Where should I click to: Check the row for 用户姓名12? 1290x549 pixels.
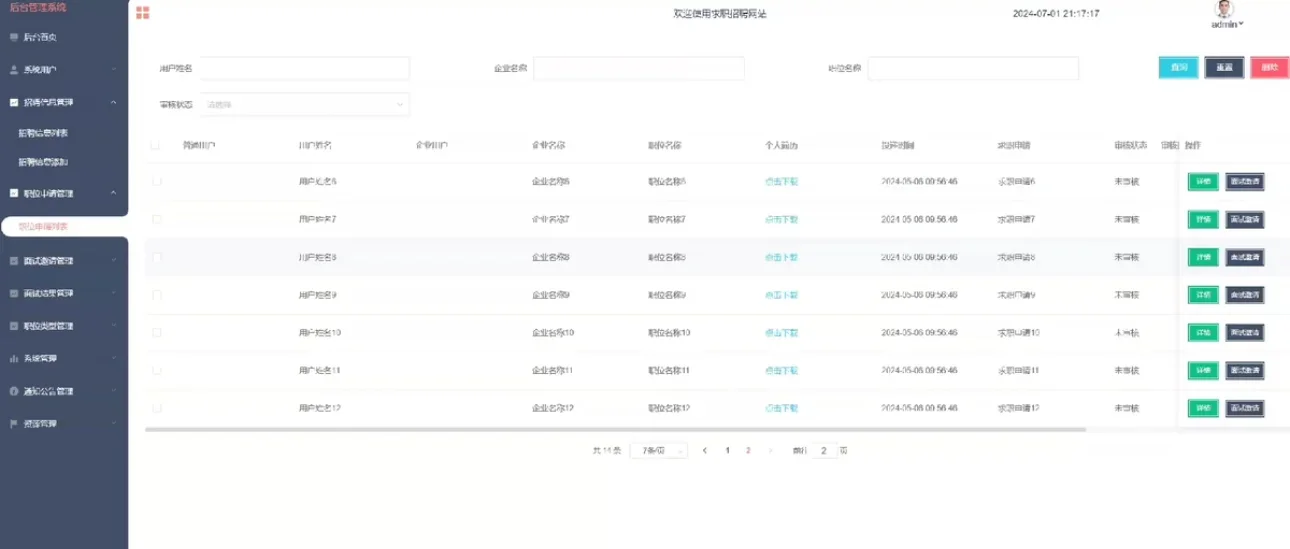[x=156, y=408]
